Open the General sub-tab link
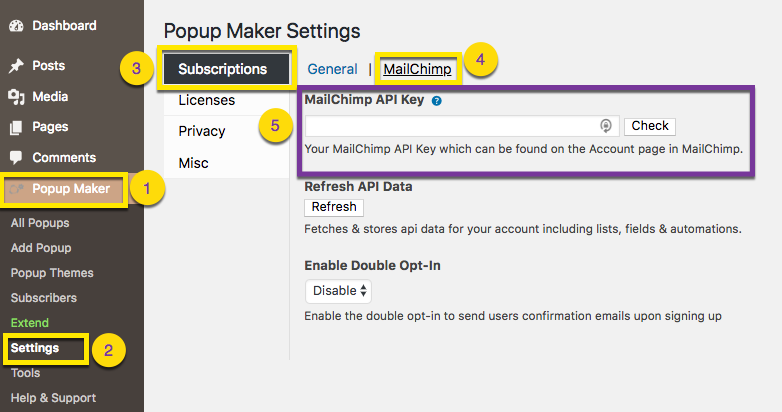Viewport: 782px width, 412px height. (332, 69)
